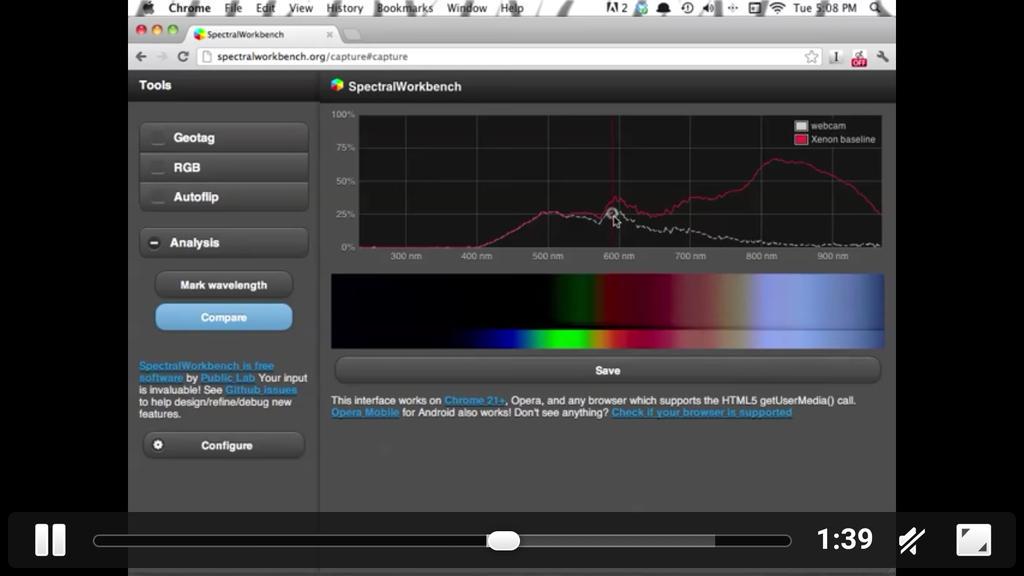1024x576 pixels.
Task: Open the Github issues link
Action: pos(261,390)
